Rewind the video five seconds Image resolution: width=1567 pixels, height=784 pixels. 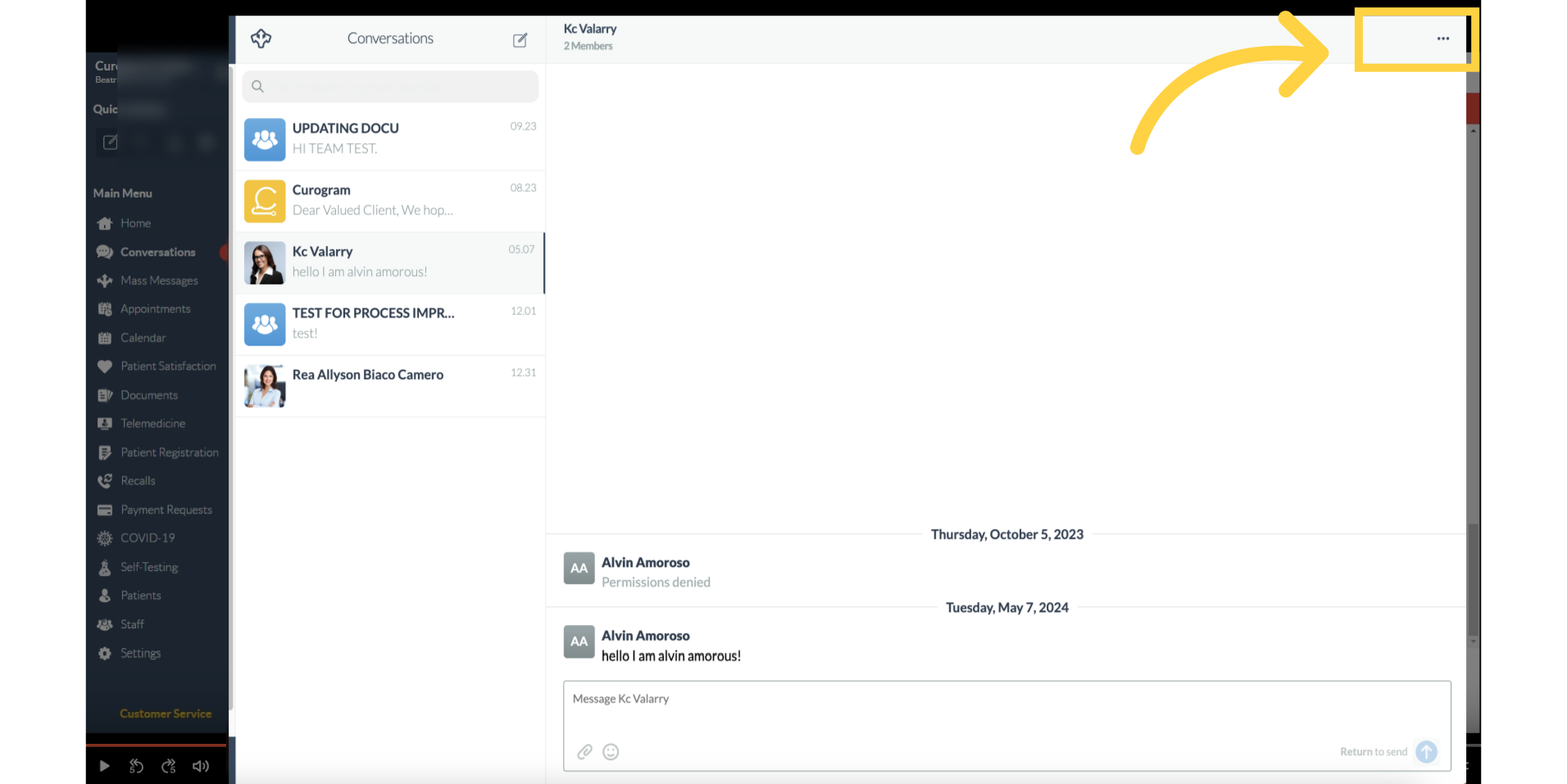tap(136, 766)
